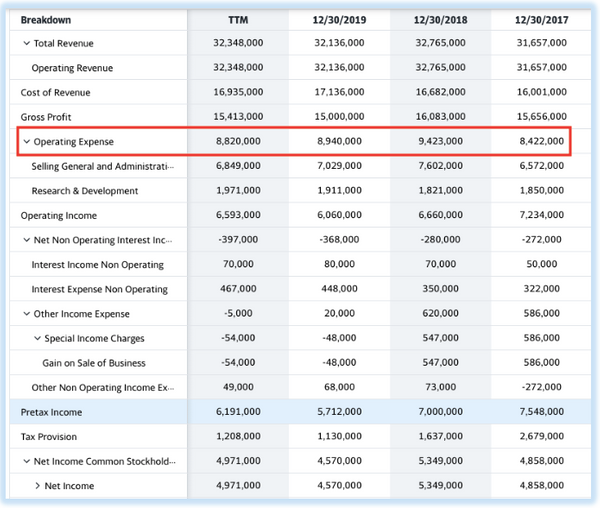The width and height of the screenshot is (600, 508).
Task: Click Research & Development row label
Action: click(x=85, y=191)
